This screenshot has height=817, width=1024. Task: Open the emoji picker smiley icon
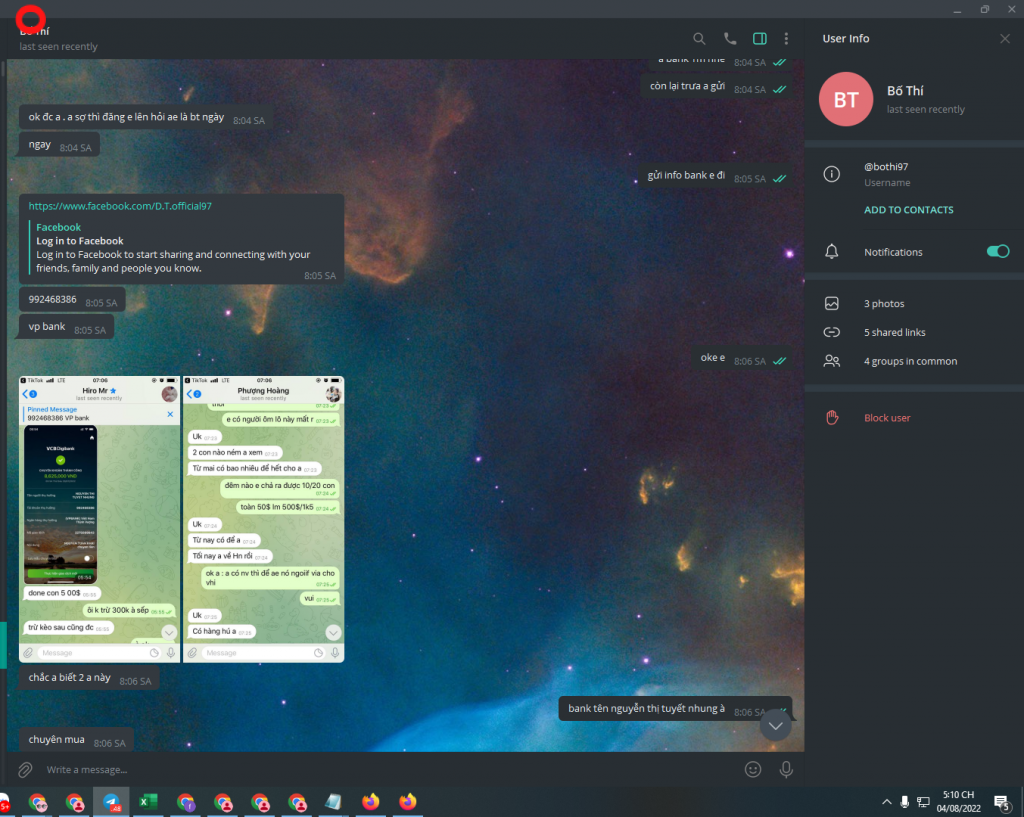point(753,769)
